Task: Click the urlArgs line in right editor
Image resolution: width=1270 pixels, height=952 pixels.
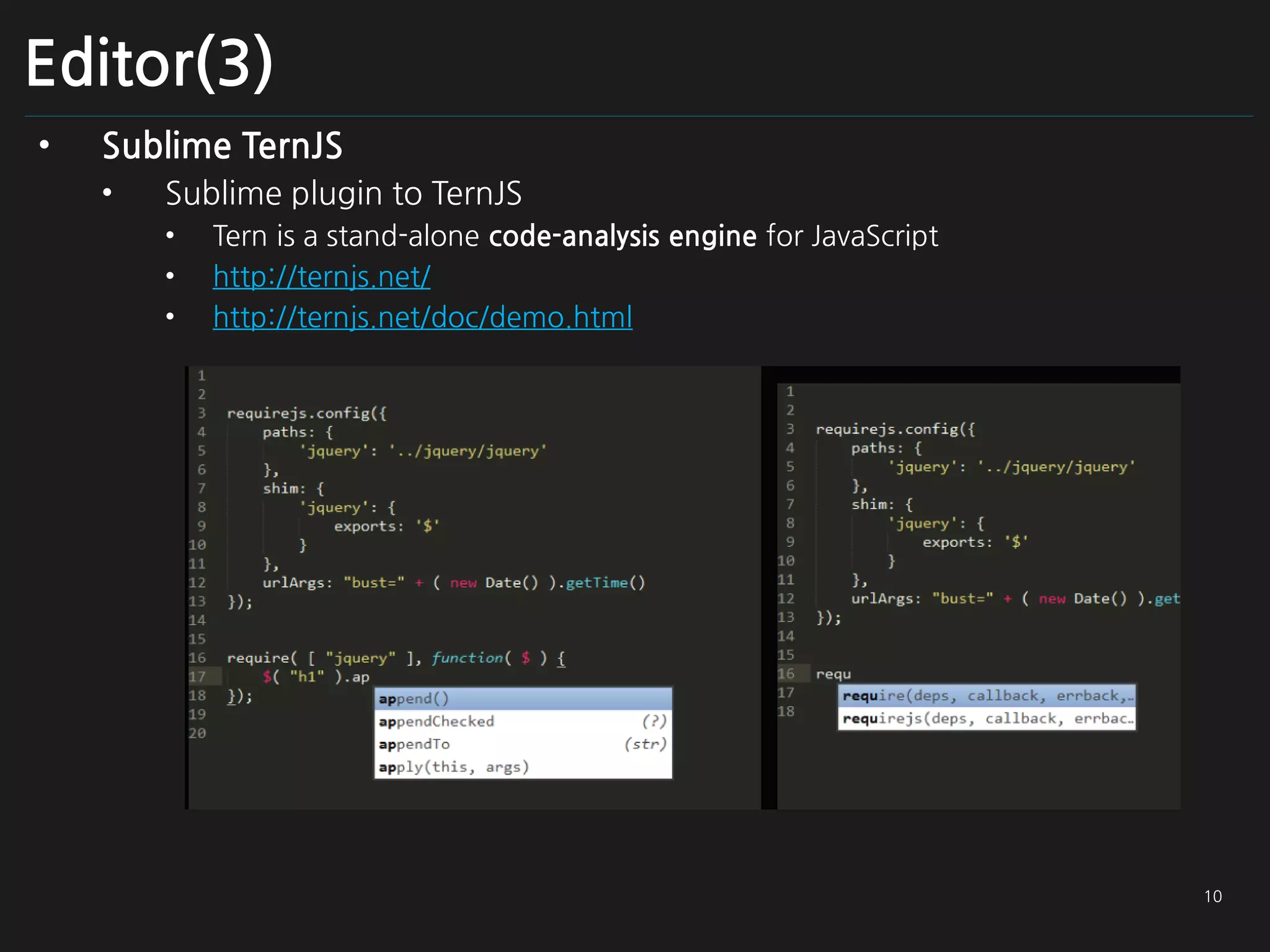Action: [x=1015, y=599]
